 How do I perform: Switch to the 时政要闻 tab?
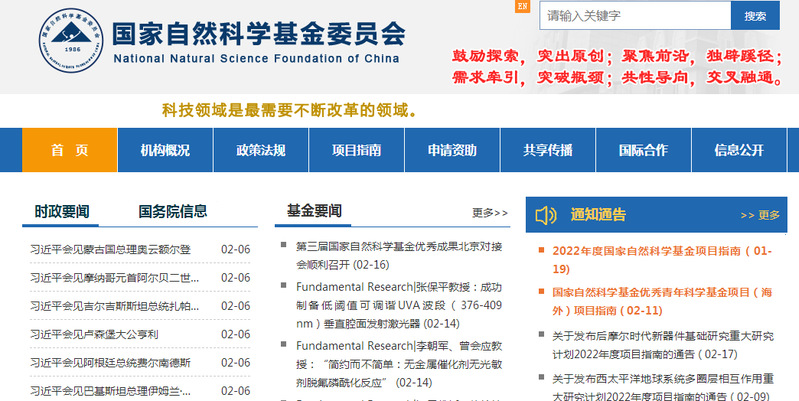click(62, 211)
